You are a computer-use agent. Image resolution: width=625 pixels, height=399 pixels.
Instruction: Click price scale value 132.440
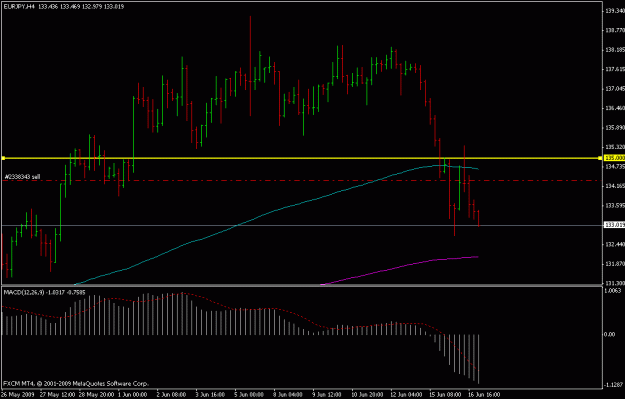[615, 244]
